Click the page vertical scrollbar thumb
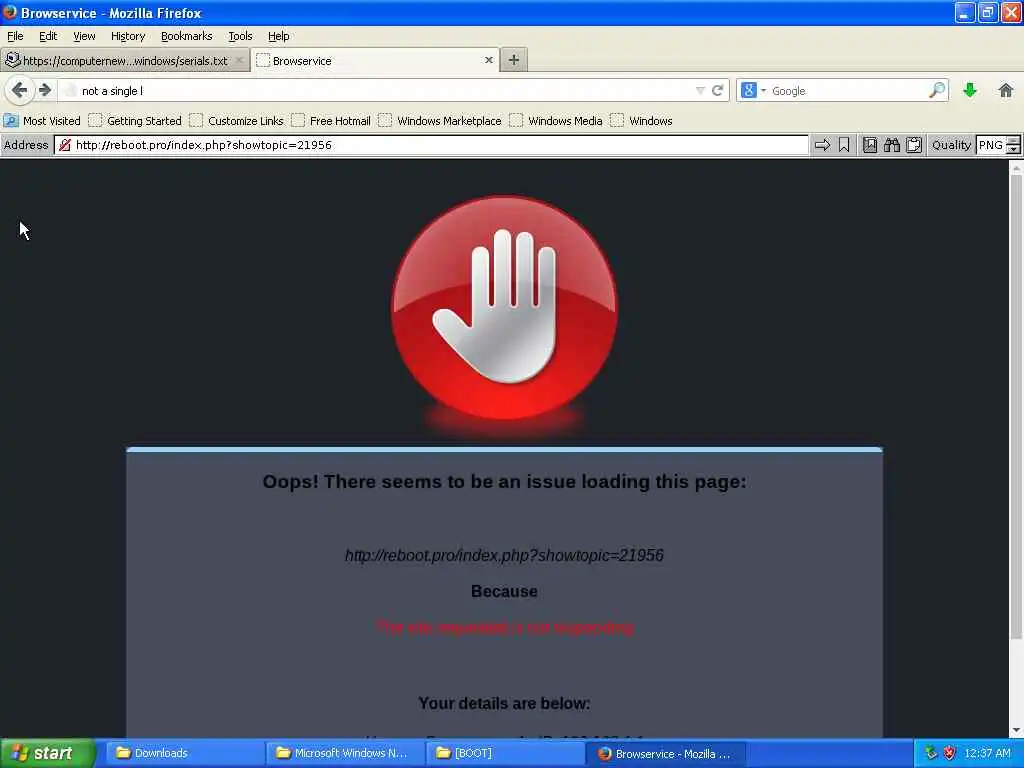1024x768 pixels. point(1016,405)
